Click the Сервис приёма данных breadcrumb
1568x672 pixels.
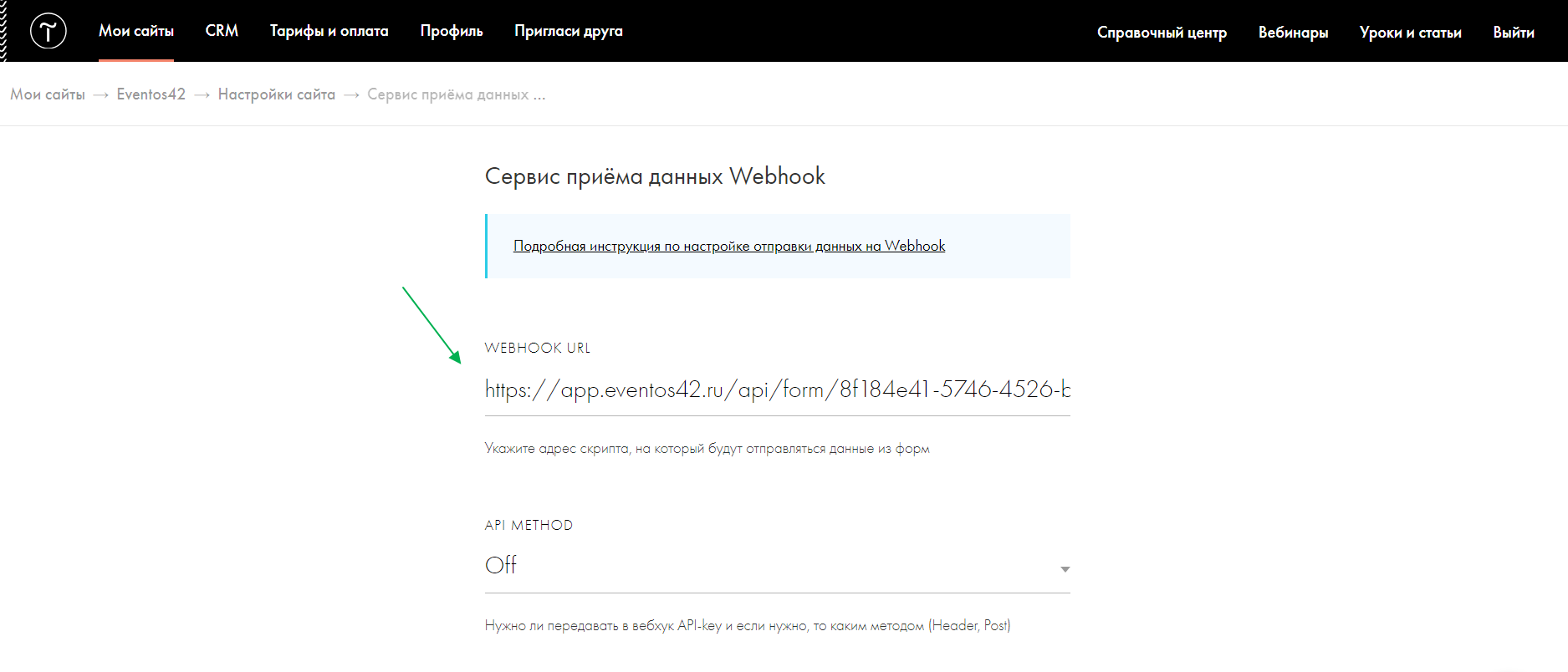(x=456, y=94)
